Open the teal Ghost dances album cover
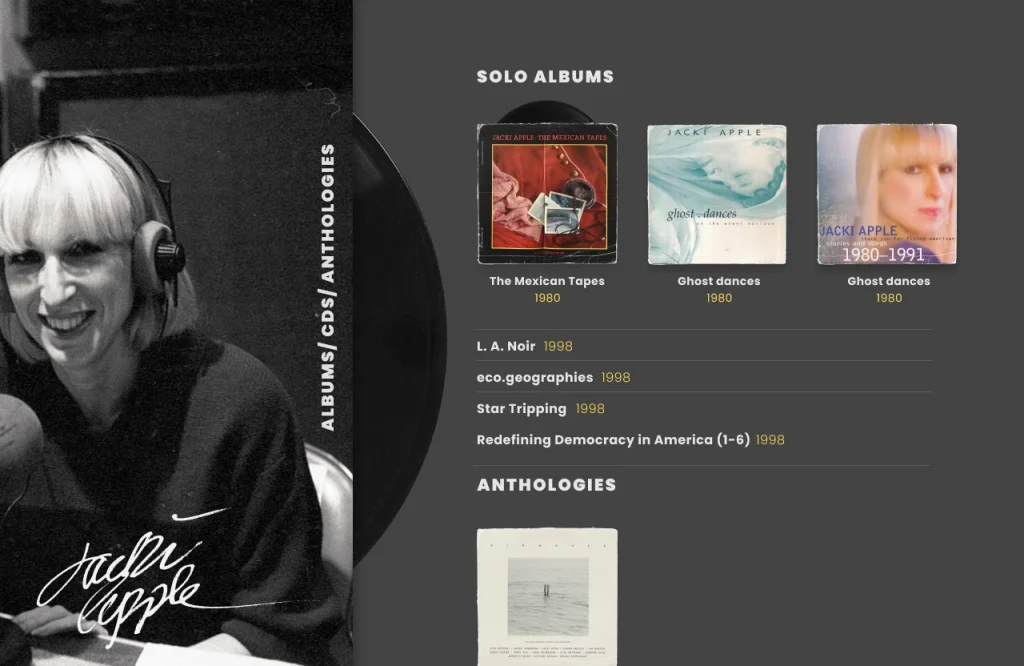This screenshot has width=1024, height=666. [x=717, y=195]
